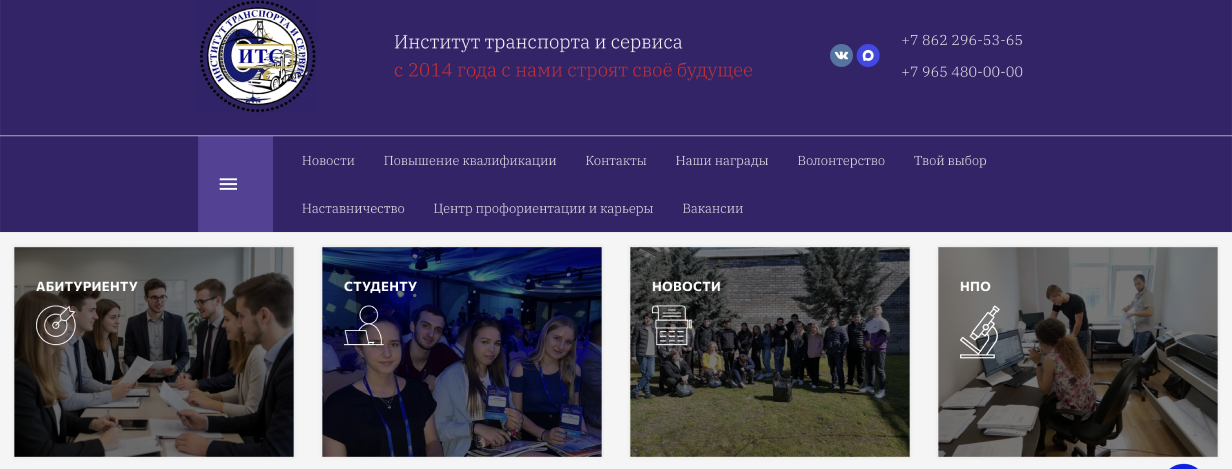
Task: Open Наши награды menu item
Action: coord(722,161)
